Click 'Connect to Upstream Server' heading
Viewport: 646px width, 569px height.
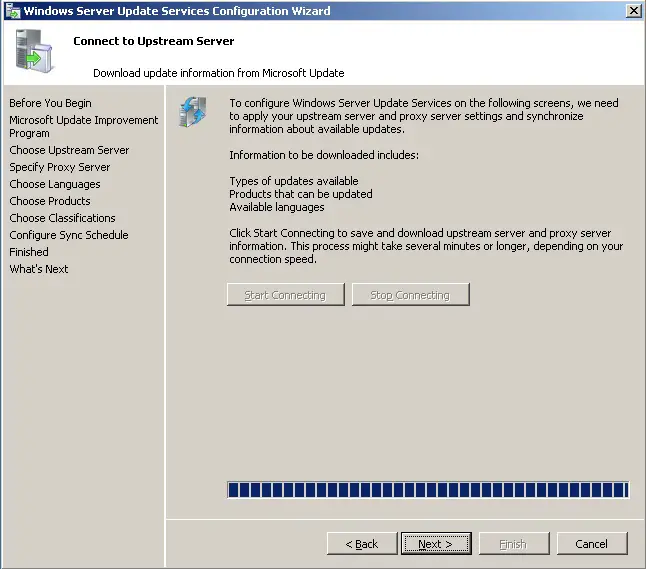pos(154,41)
